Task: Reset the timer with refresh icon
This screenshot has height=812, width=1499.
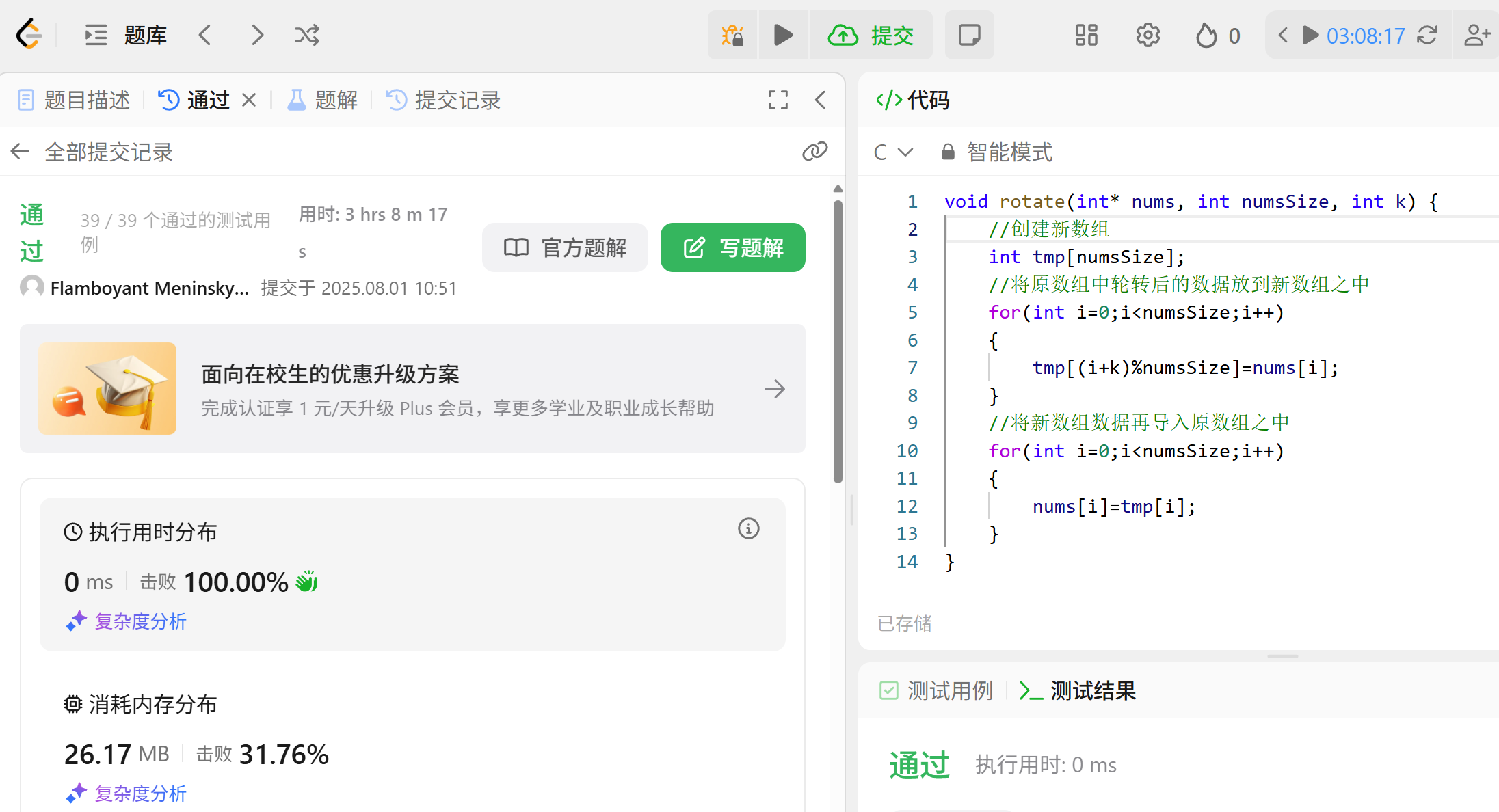Action: (1427, 36)
